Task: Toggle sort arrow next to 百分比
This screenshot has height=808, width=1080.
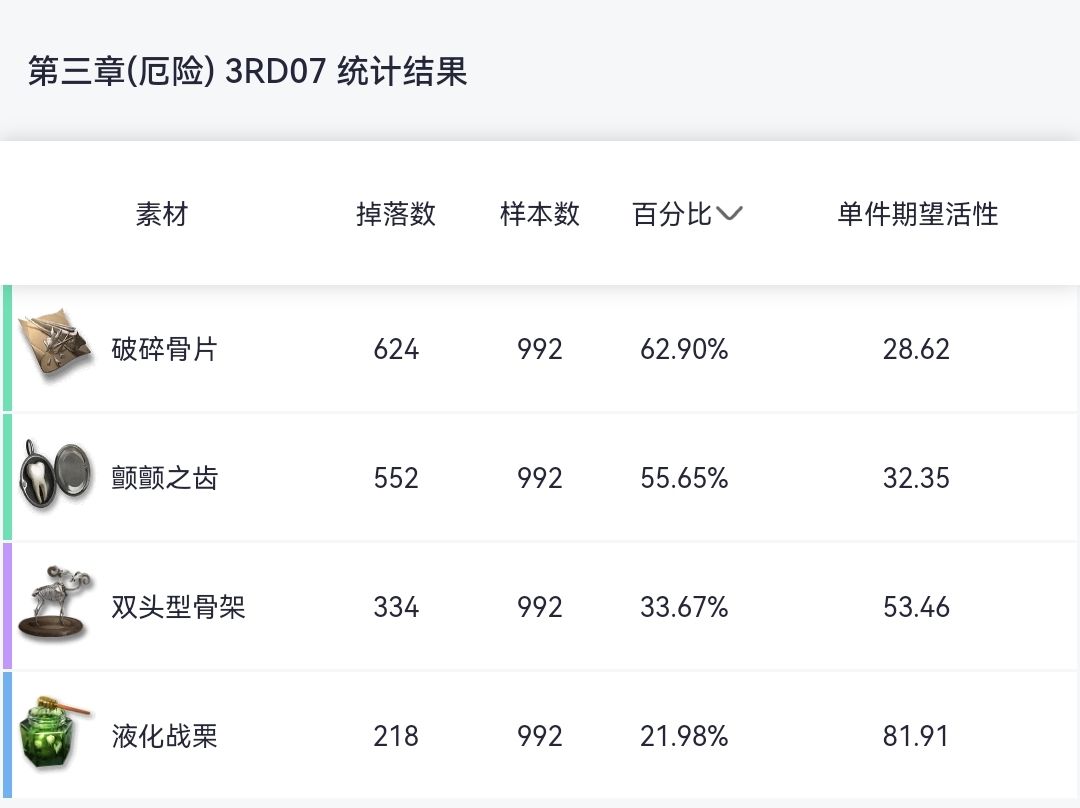Action: click(x=730, y=214)
